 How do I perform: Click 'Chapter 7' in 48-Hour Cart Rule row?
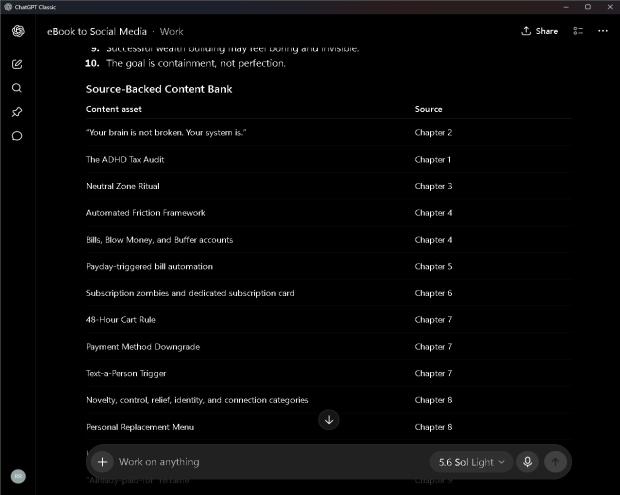click(433, 320)
